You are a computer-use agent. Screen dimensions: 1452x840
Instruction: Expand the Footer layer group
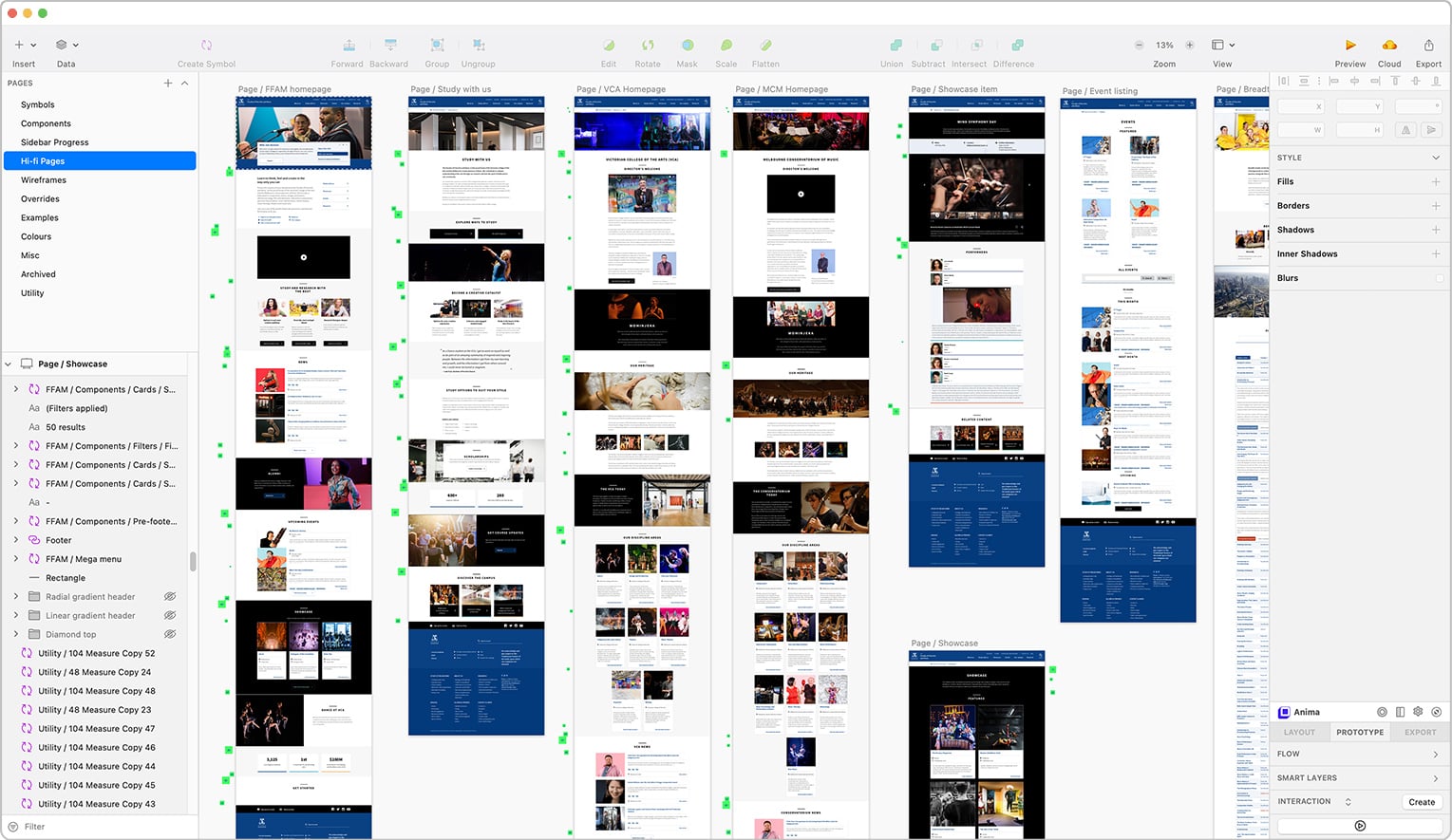coord(16,540)
